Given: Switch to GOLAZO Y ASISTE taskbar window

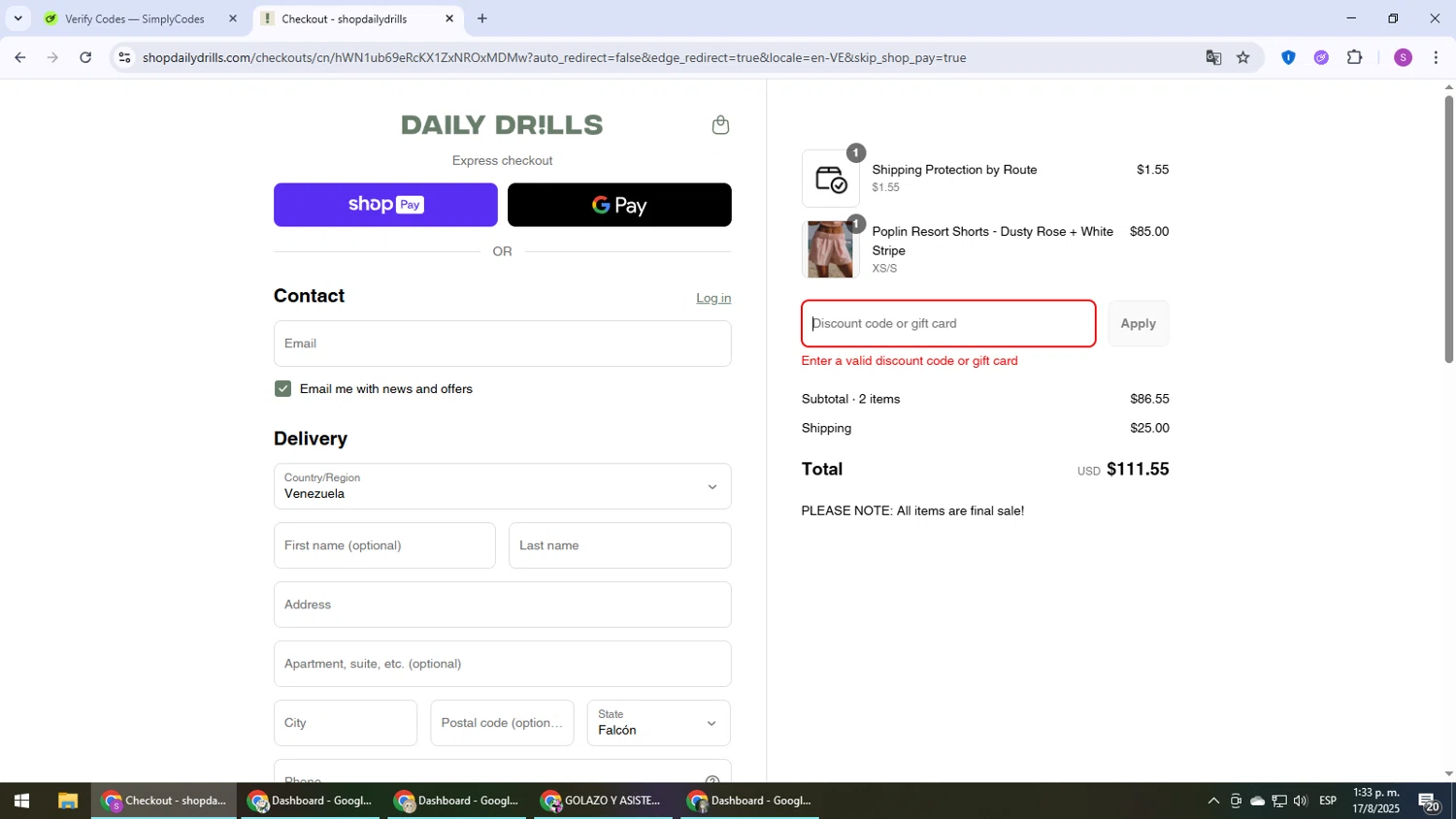Looking at the screenshot, I should pos(603,802).
